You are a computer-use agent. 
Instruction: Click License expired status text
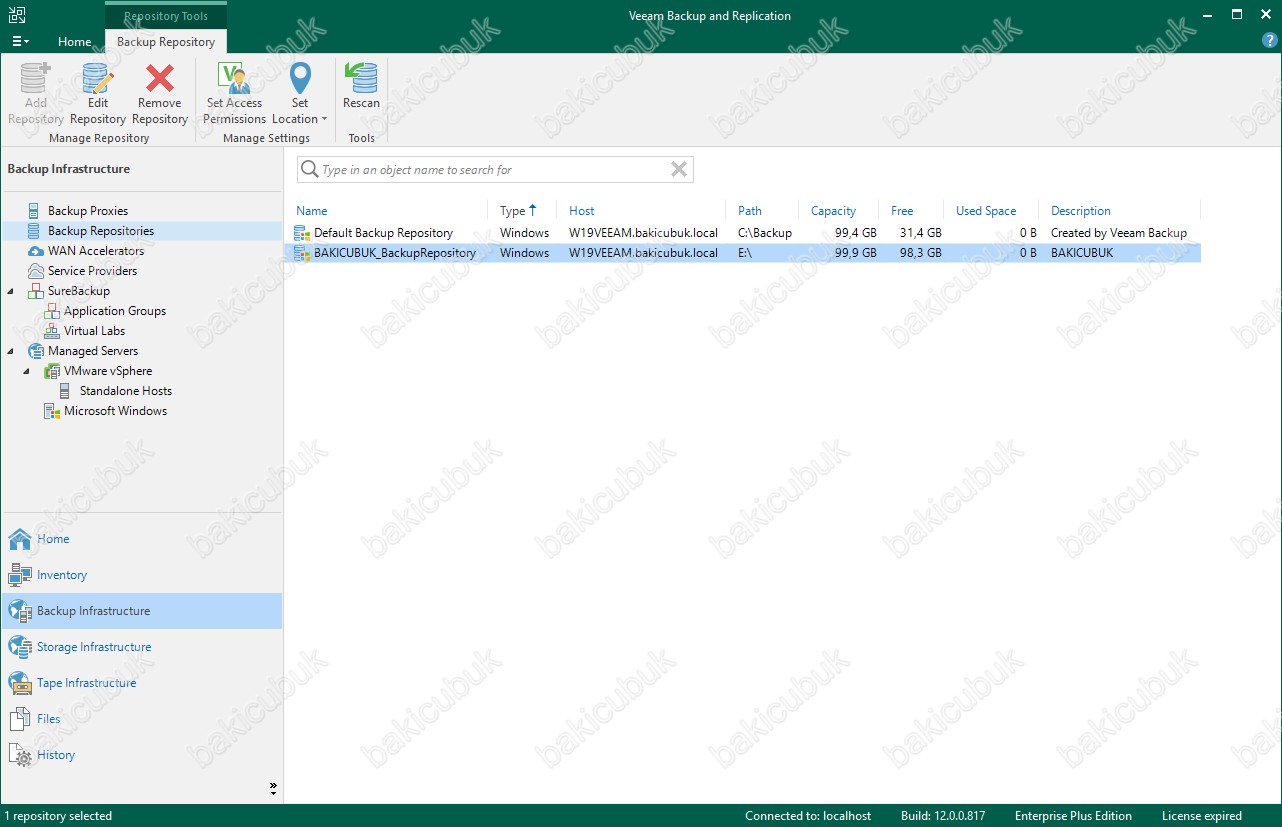click(1201, 816)
